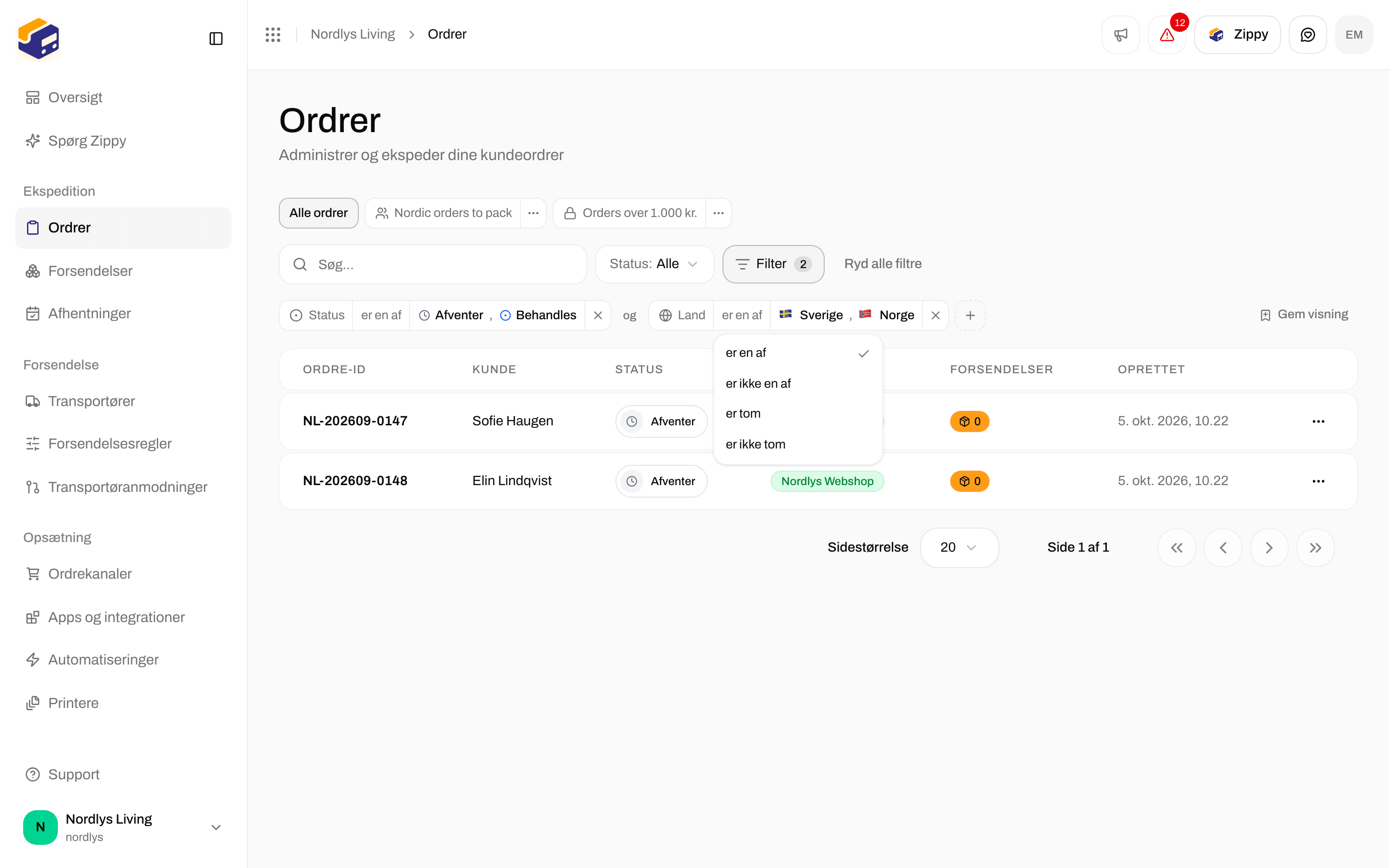
Task: Click Gem visning to save view
Action: [1304, 314]
